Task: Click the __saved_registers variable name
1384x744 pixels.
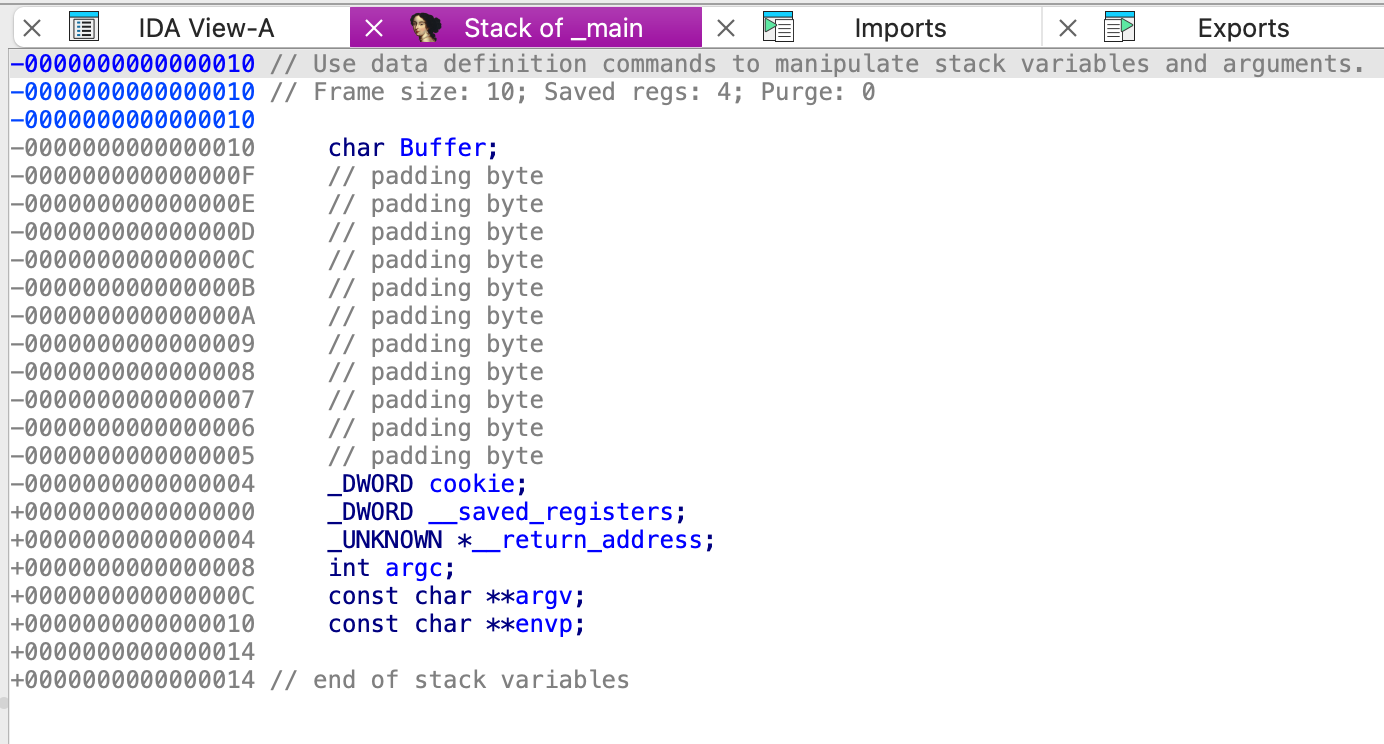Action: pyautogui.click(x=551, y=512)
